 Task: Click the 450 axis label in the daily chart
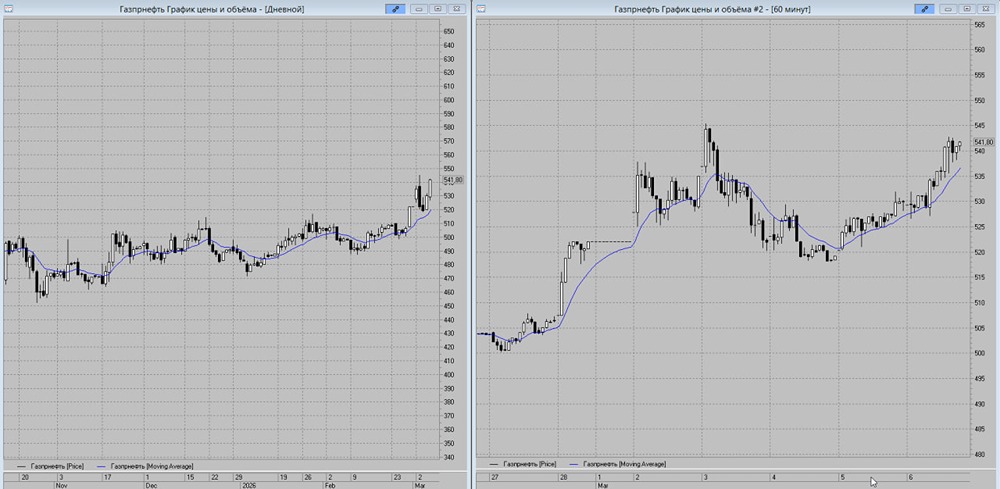point(449,306)
